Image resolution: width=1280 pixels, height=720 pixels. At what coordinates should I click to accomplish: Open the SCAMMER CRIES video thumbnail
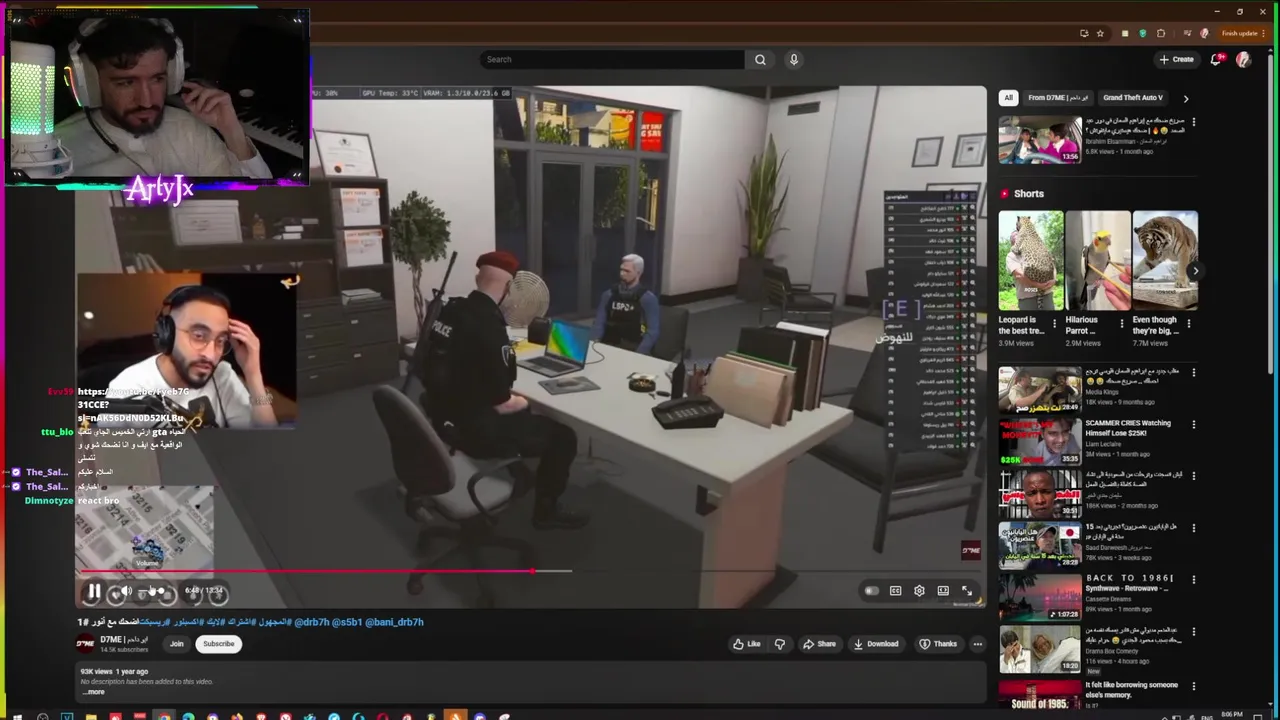coord(1039,441)
